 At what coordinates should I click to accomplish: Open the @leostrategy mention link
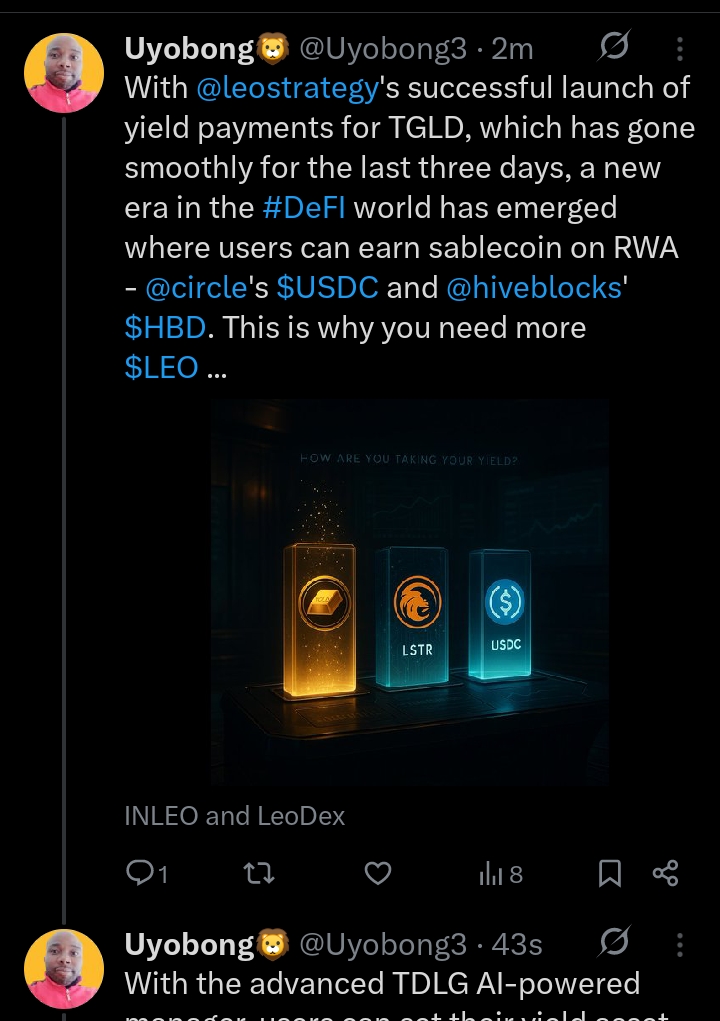tap(288, 88)
